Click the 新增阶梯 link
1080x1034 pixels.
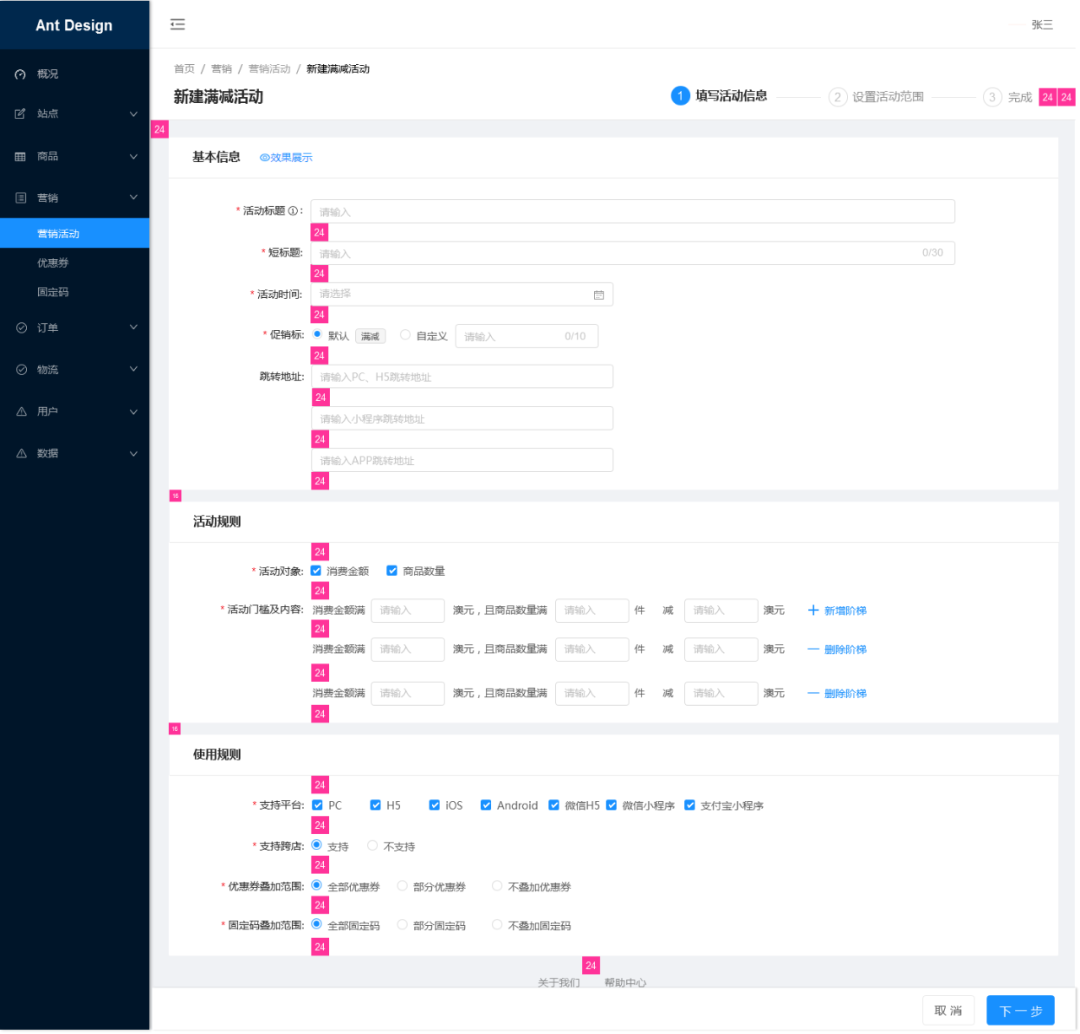845,611
